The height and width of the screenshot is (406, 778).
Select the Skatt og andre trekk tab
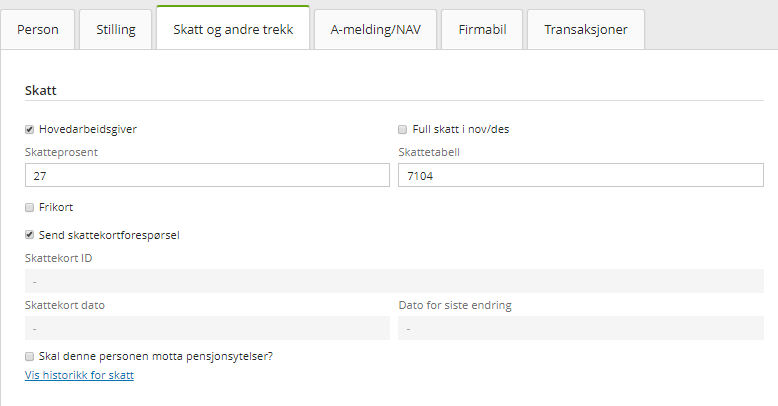coord(233,29)
